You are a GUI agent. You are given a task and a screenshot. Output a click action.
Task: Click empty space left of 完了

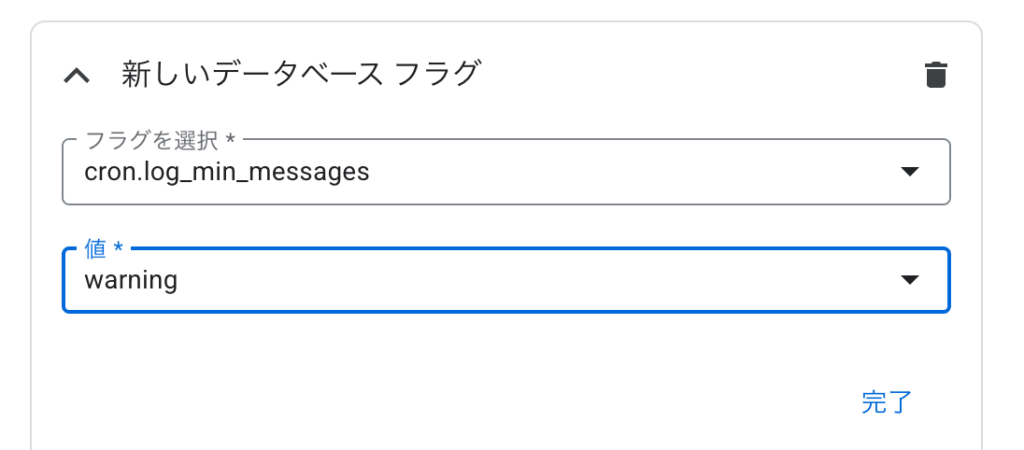[x=457, y=402]
